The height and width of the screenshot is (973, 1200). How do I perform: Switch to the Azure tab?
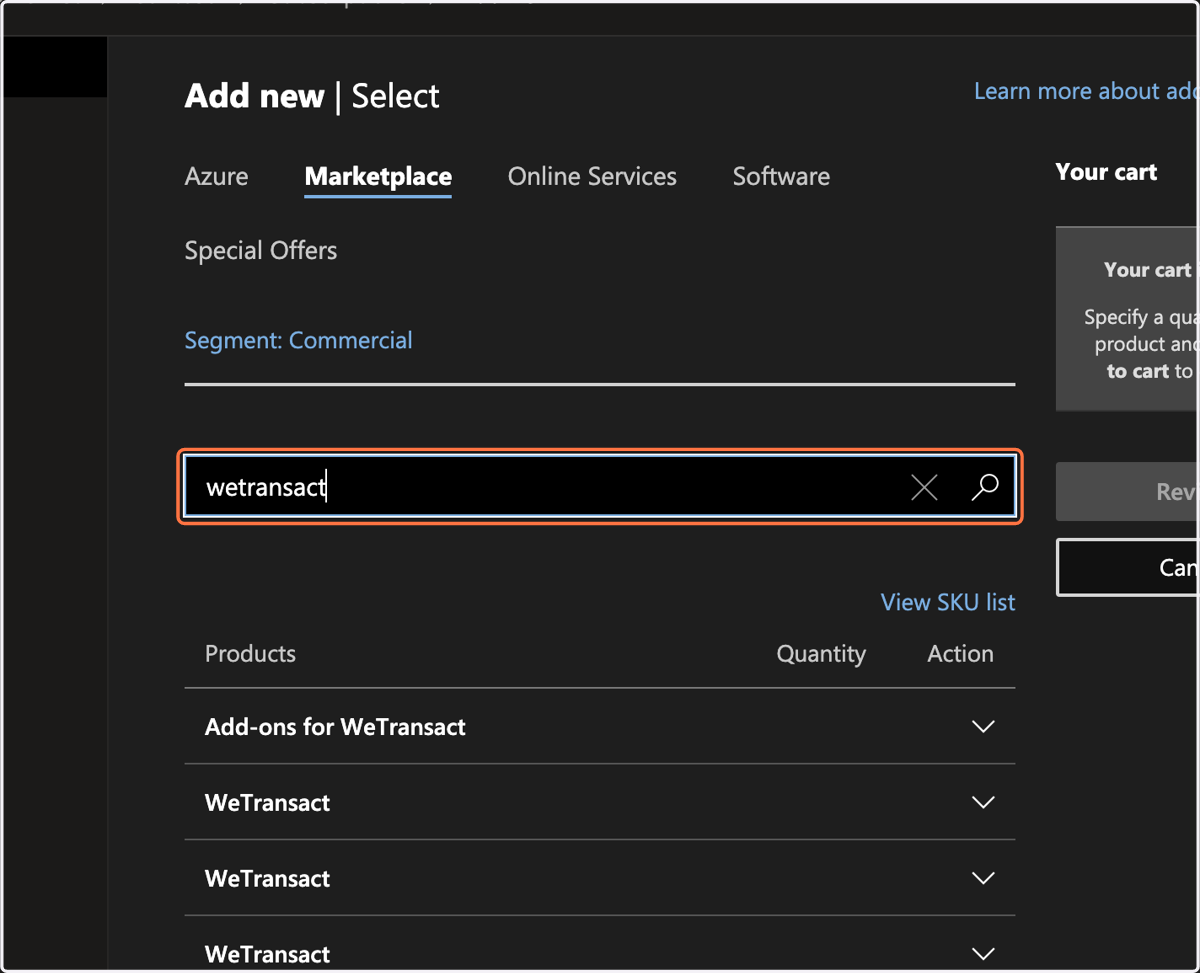216,176
